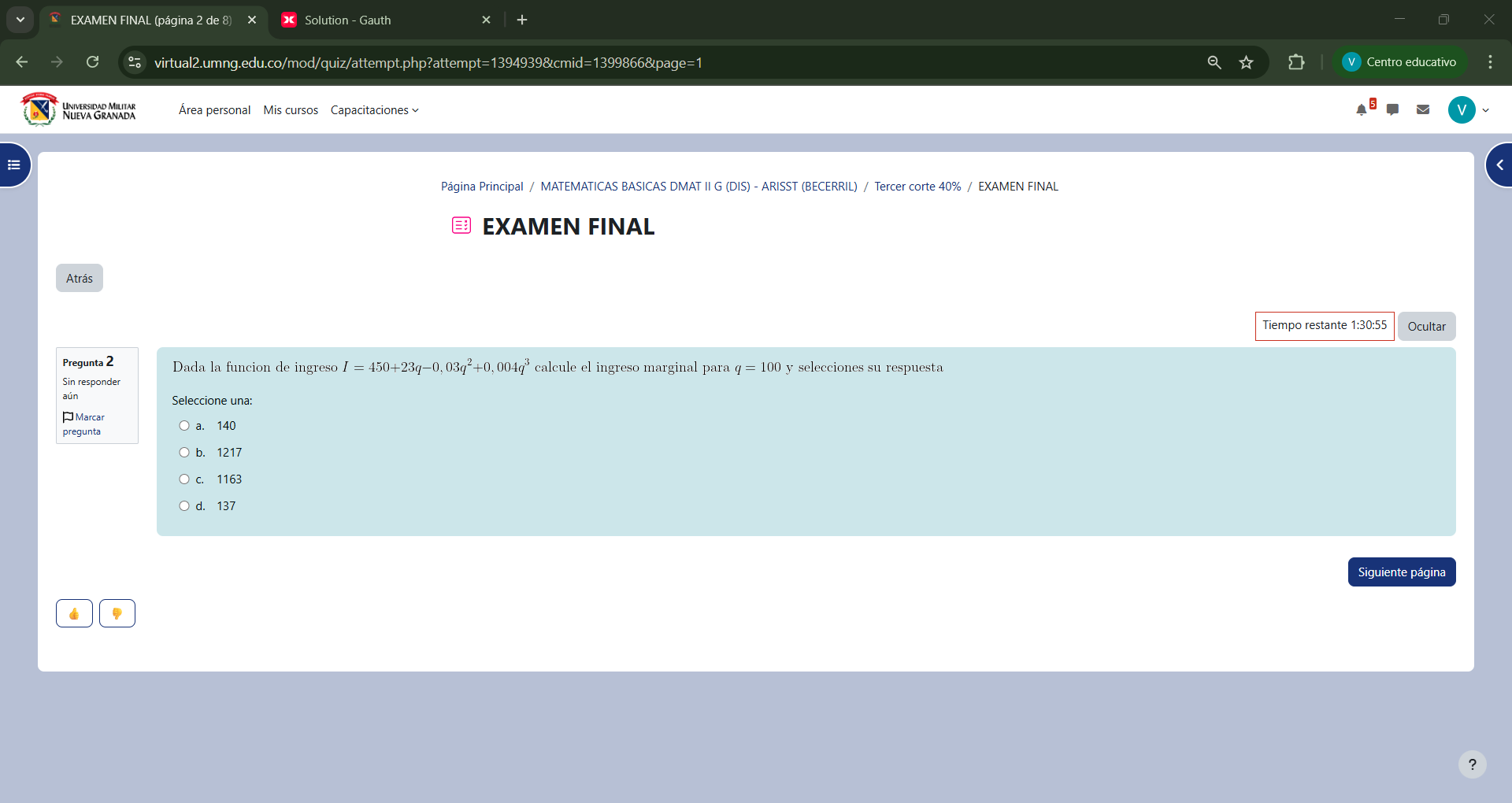
Task: Expand the Capacitaciones dropdown menu
Action: (374, 110)
